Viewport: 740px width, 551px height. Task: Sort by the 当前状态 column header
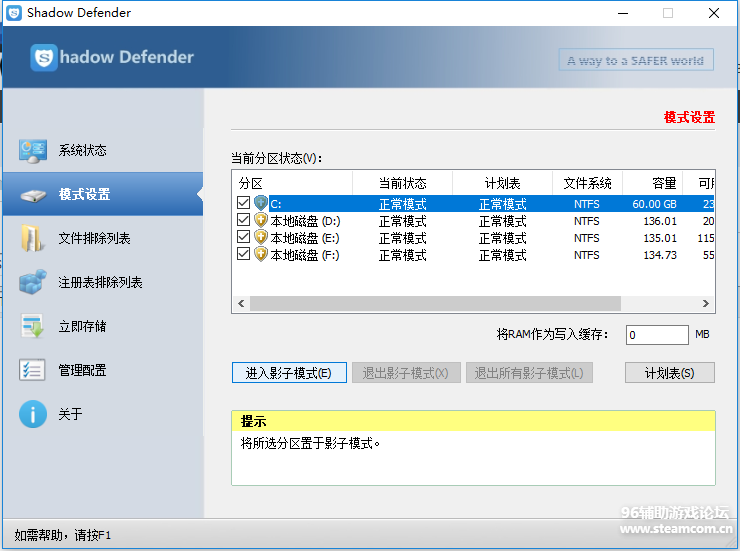pyautogui.click(x=402, y=184)
